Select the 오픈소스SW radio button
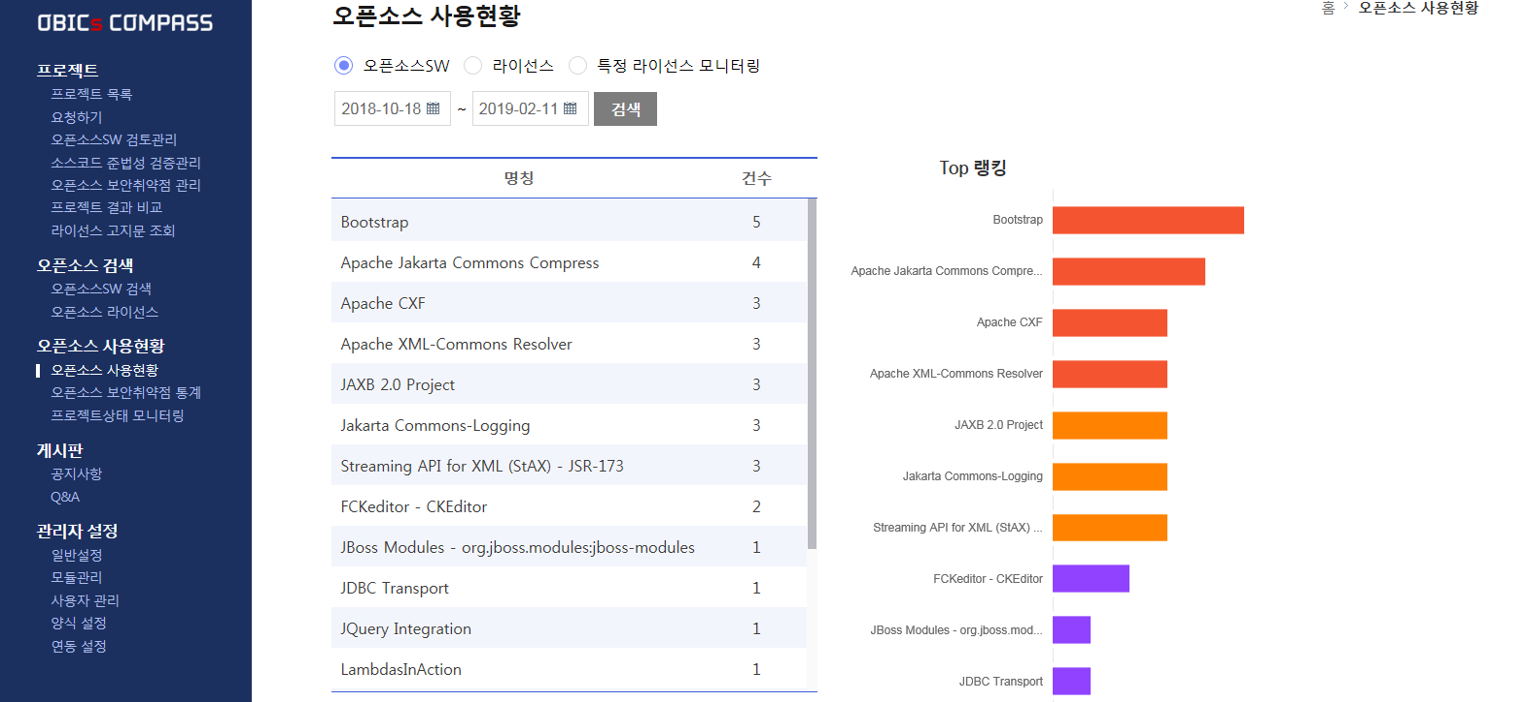 coord(343,66)
